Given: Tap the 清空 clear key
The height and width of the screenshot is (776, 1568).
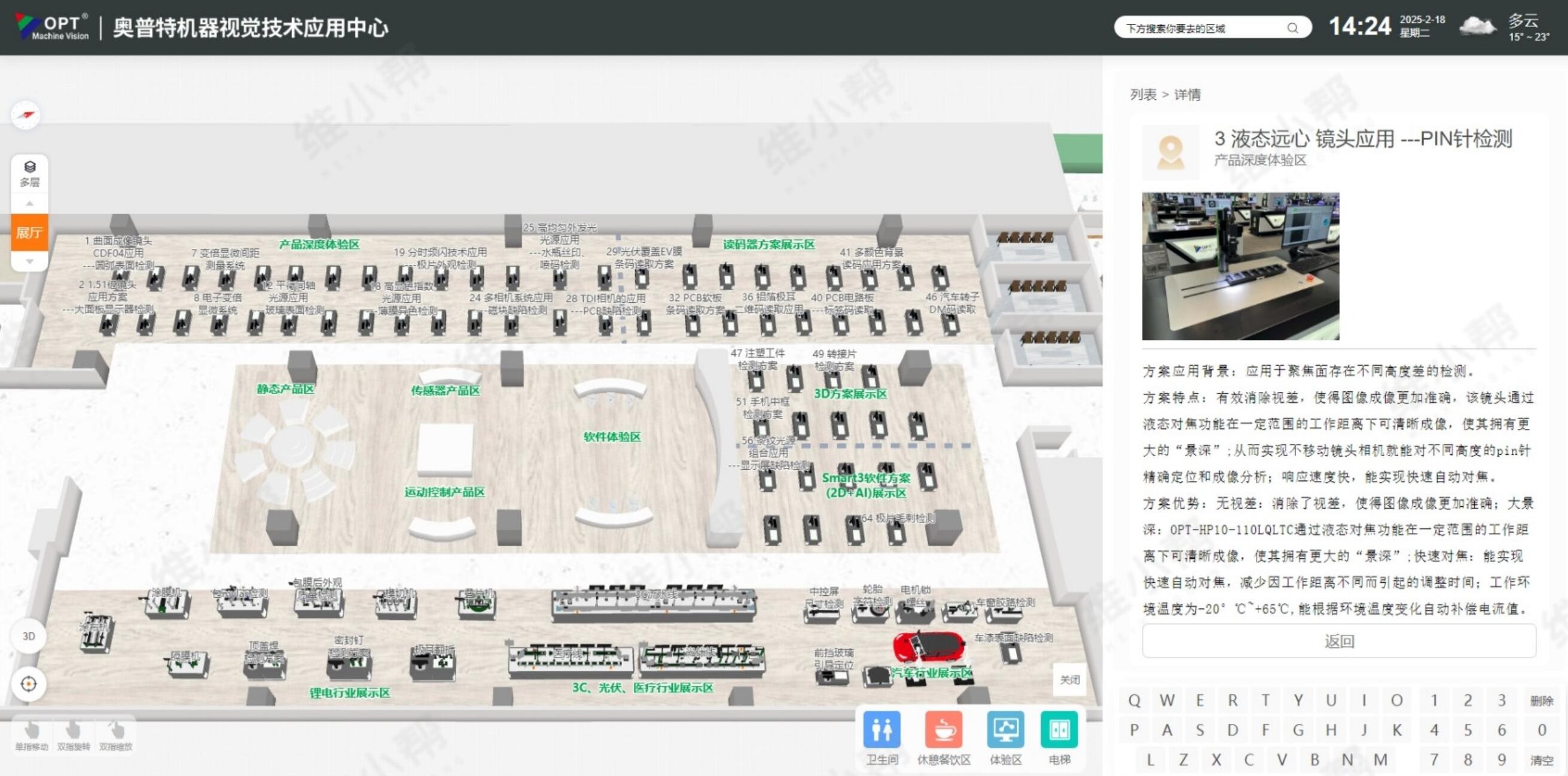Looking at the screenshot, I should coord(1542,760).
